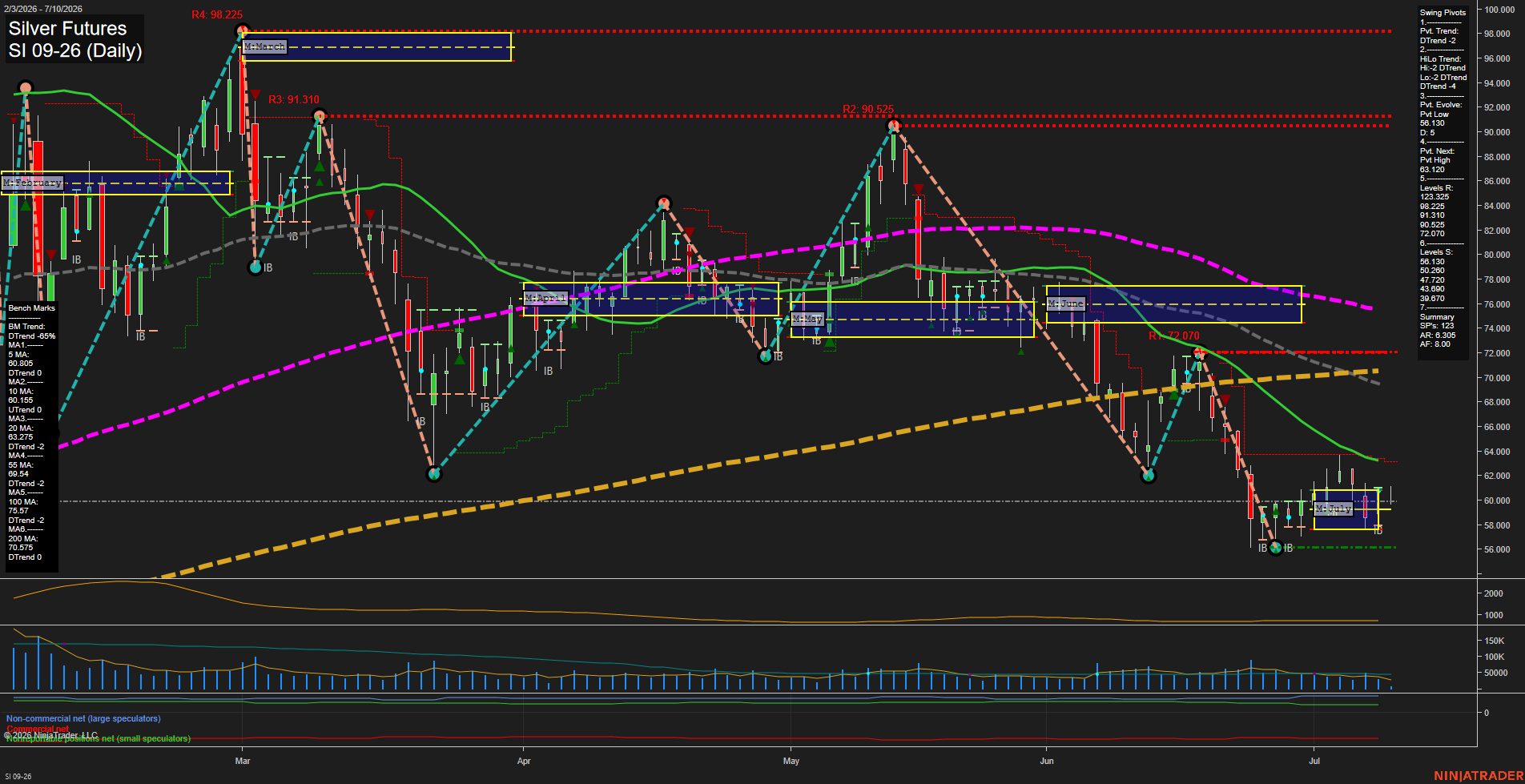The image size is (1525, 784).
Task: Click the swing pivot high marker at R3 91.310
Action: tap(319, 116)
